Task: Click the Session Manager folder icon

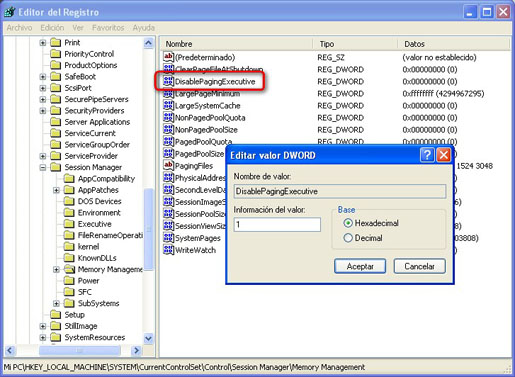Action: [x=55, y=167]
